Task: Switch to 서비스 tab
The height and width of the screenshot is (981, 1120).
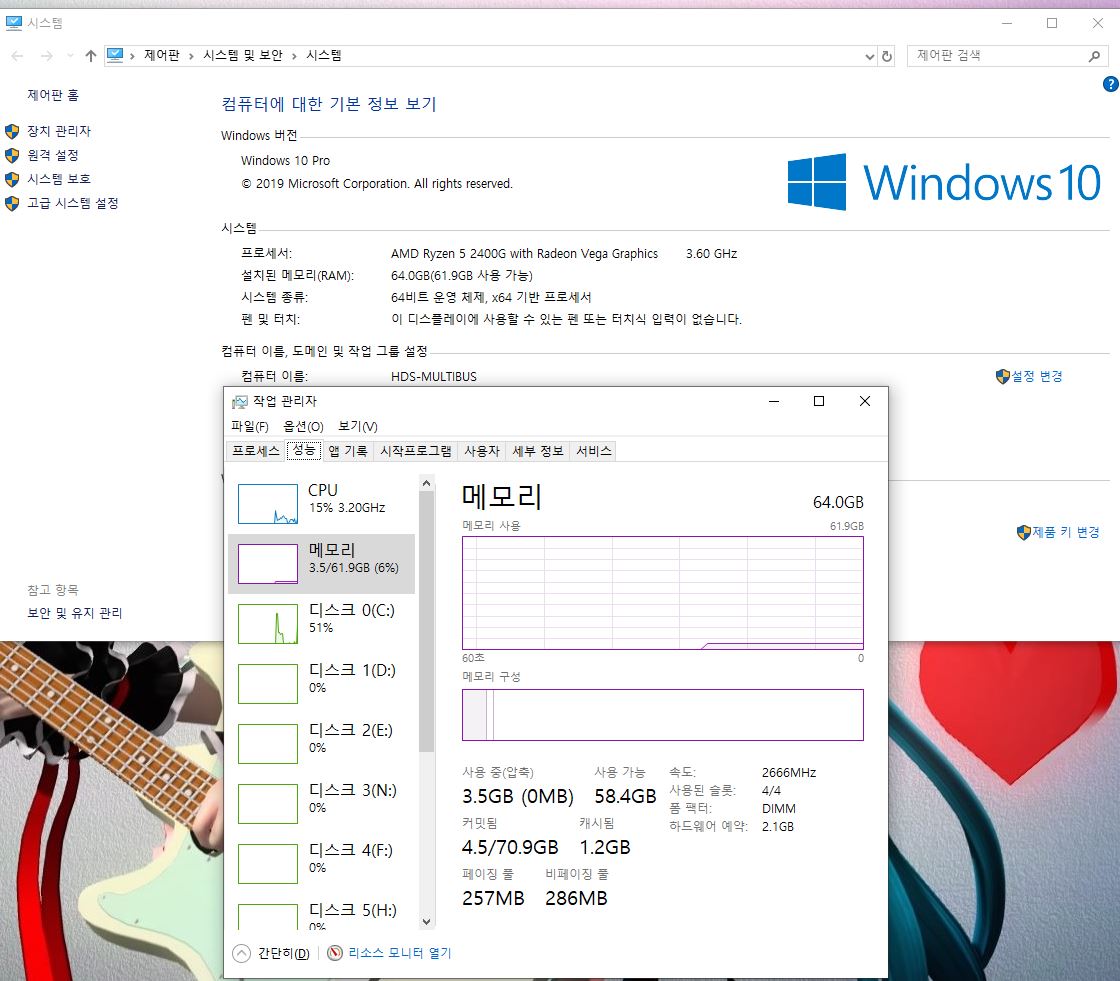Action: [x=594, y=451]
